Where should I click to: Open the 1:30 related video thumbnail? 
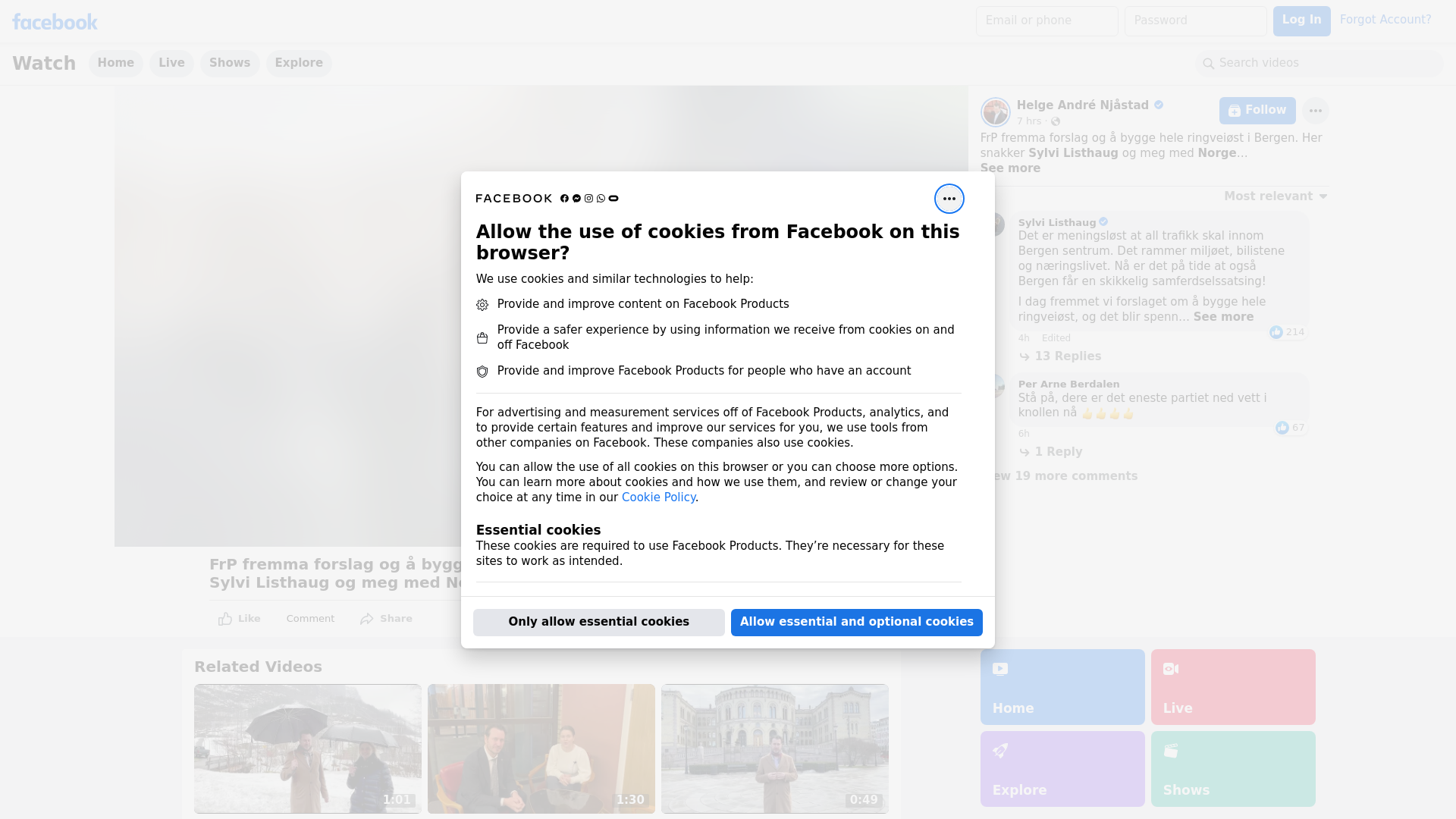(541, 748)
